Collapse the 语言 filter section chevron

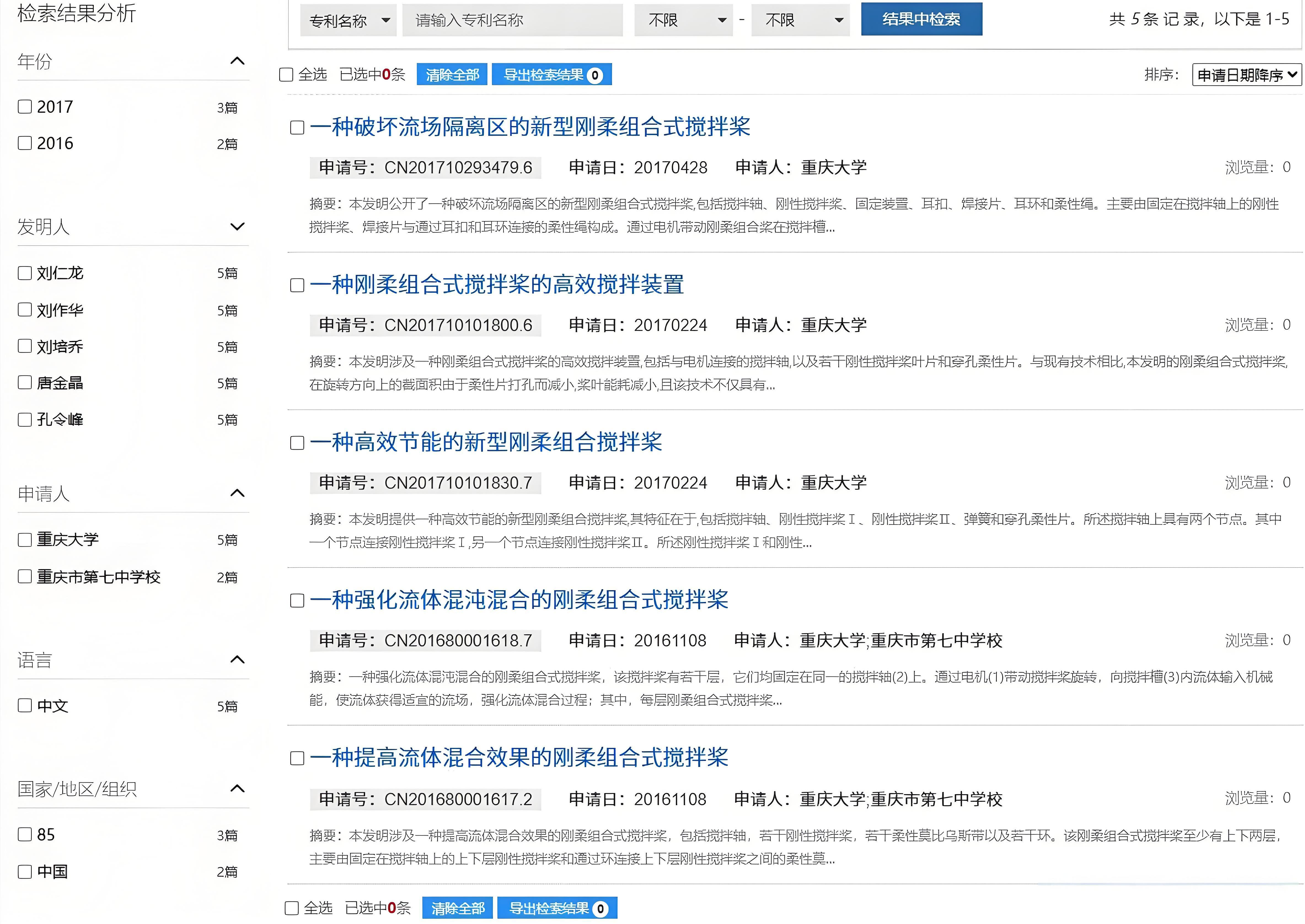point(237,659)
